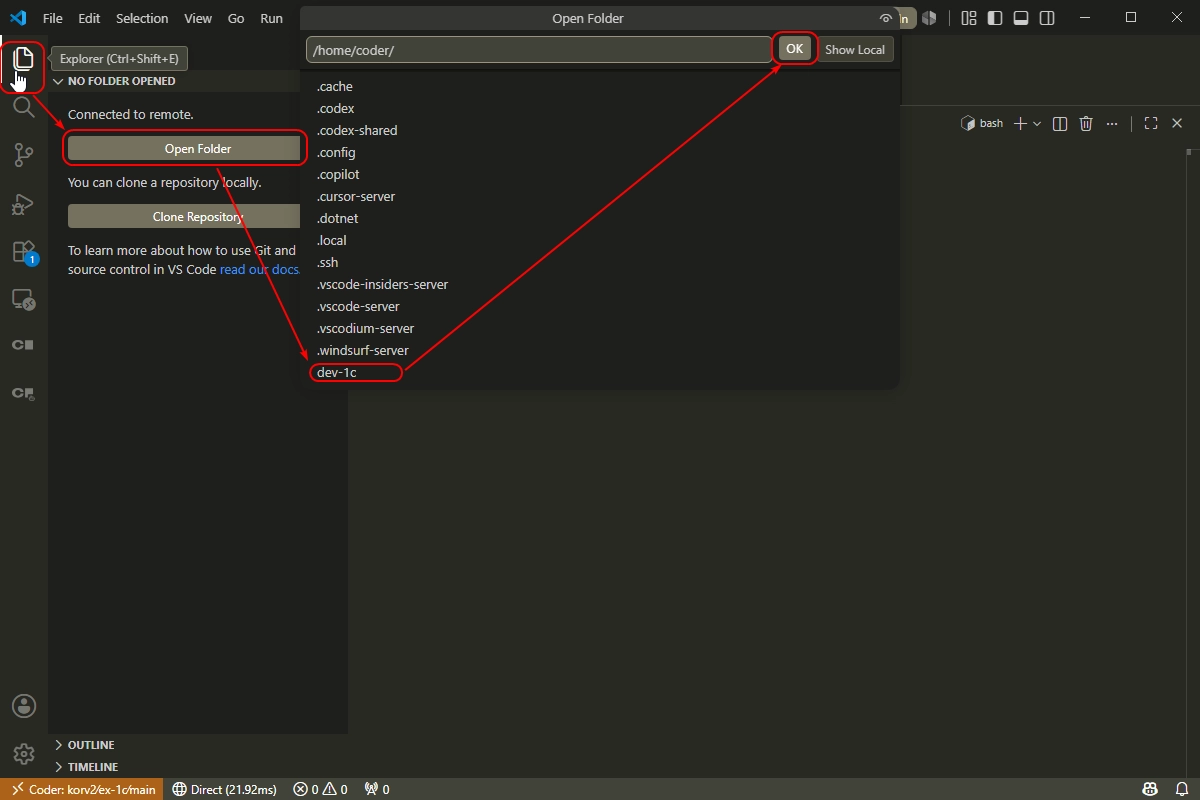1200x800 pixels.
Task: Open the Manage gear icon
Action: 23,754
